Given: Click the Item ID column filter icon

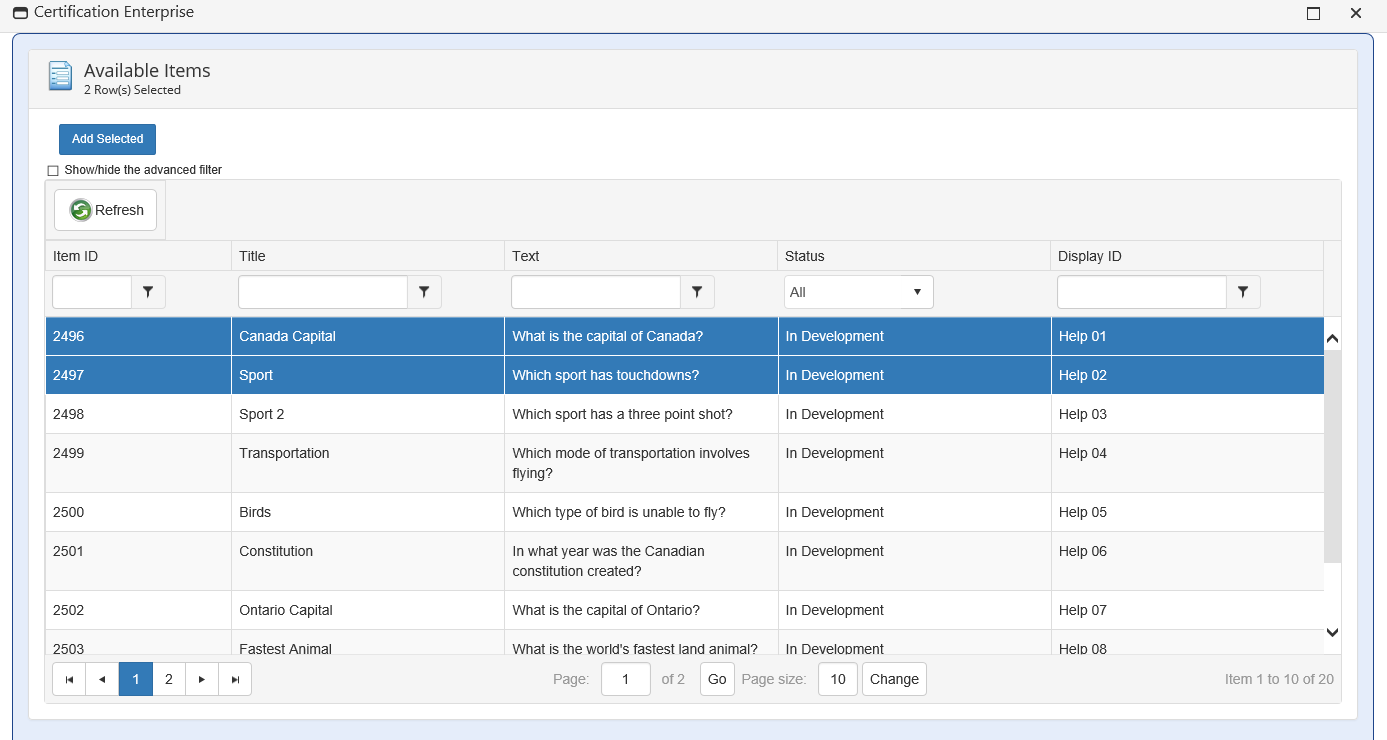Looking at the screenshot, I should 148,292.
